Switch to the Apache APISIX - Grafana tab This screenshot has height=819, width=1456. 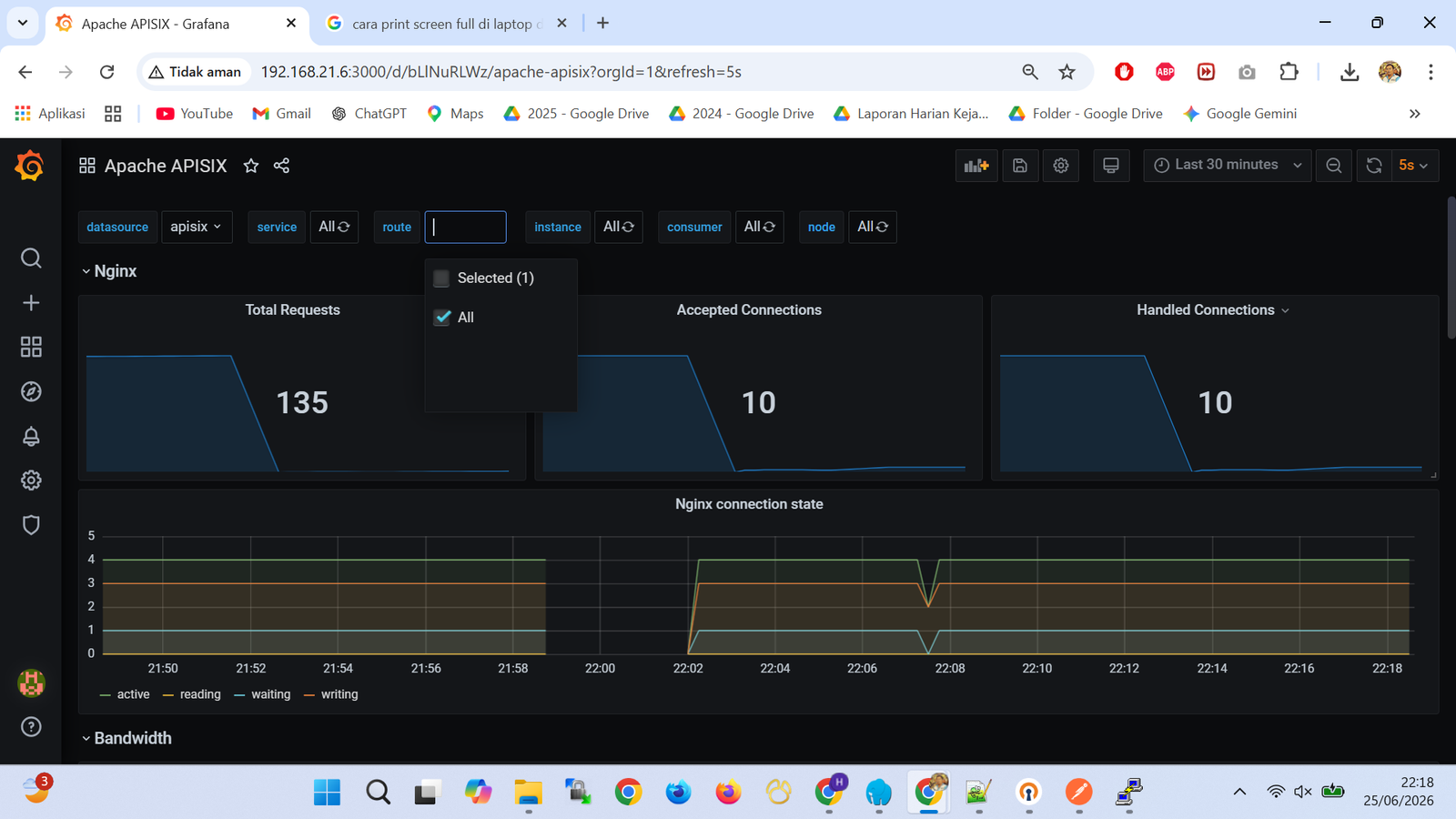tap(177, 24)
